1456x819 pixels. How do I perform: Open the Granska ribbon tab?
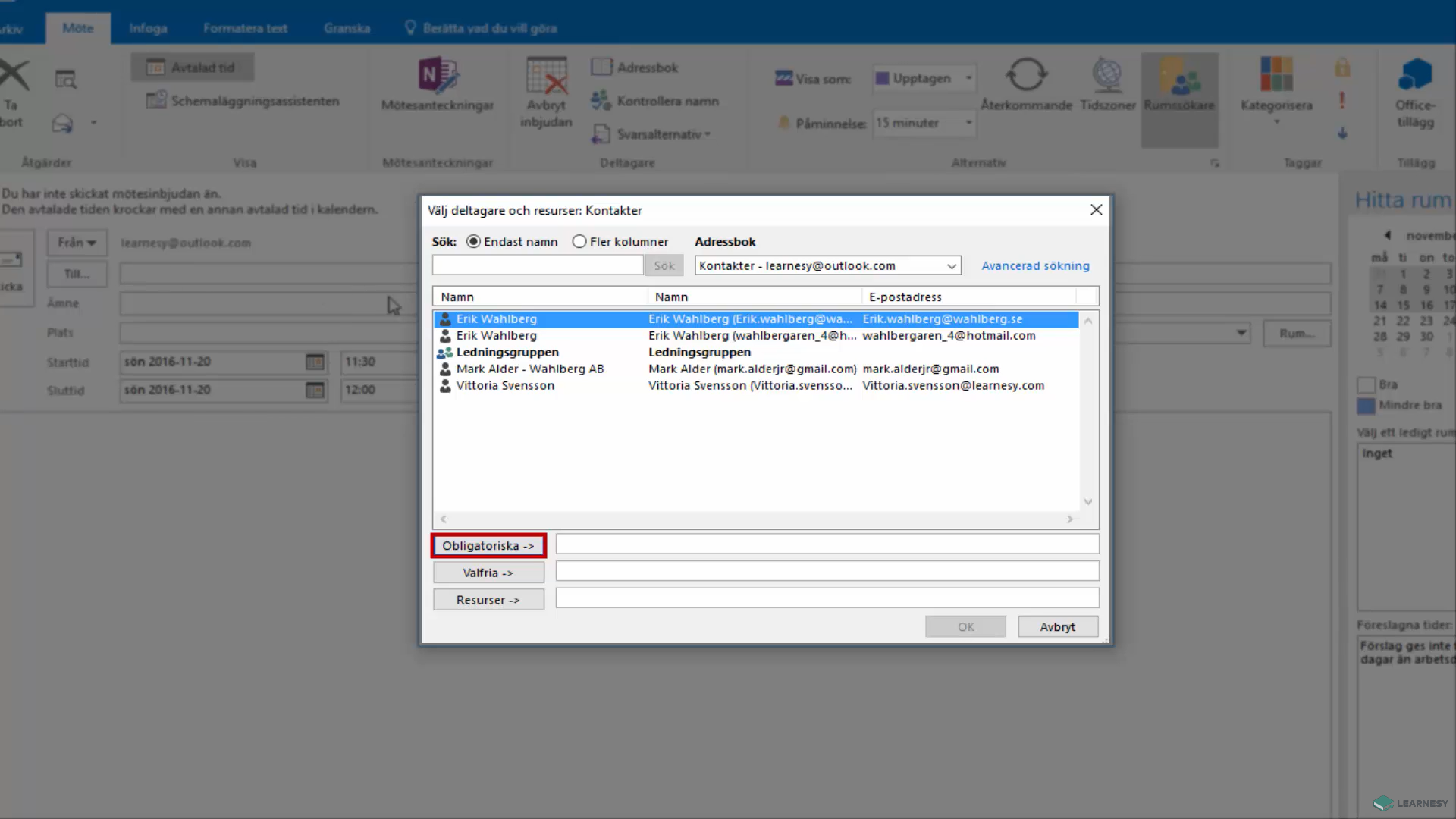point(347,28)
